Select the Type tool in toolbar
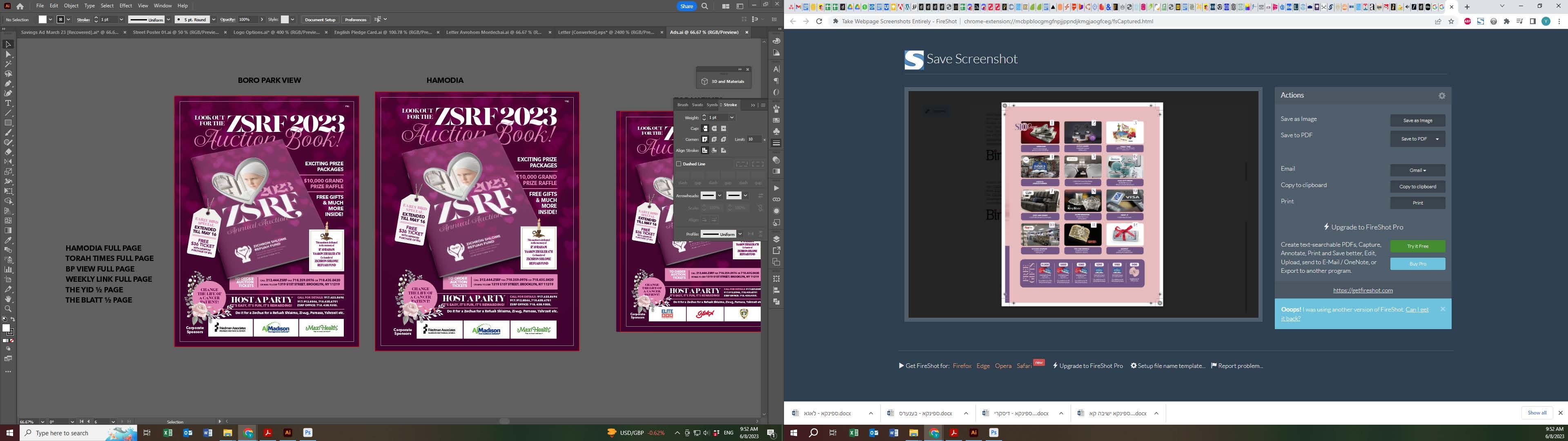Screen dimensions: 1568x441 9,103
